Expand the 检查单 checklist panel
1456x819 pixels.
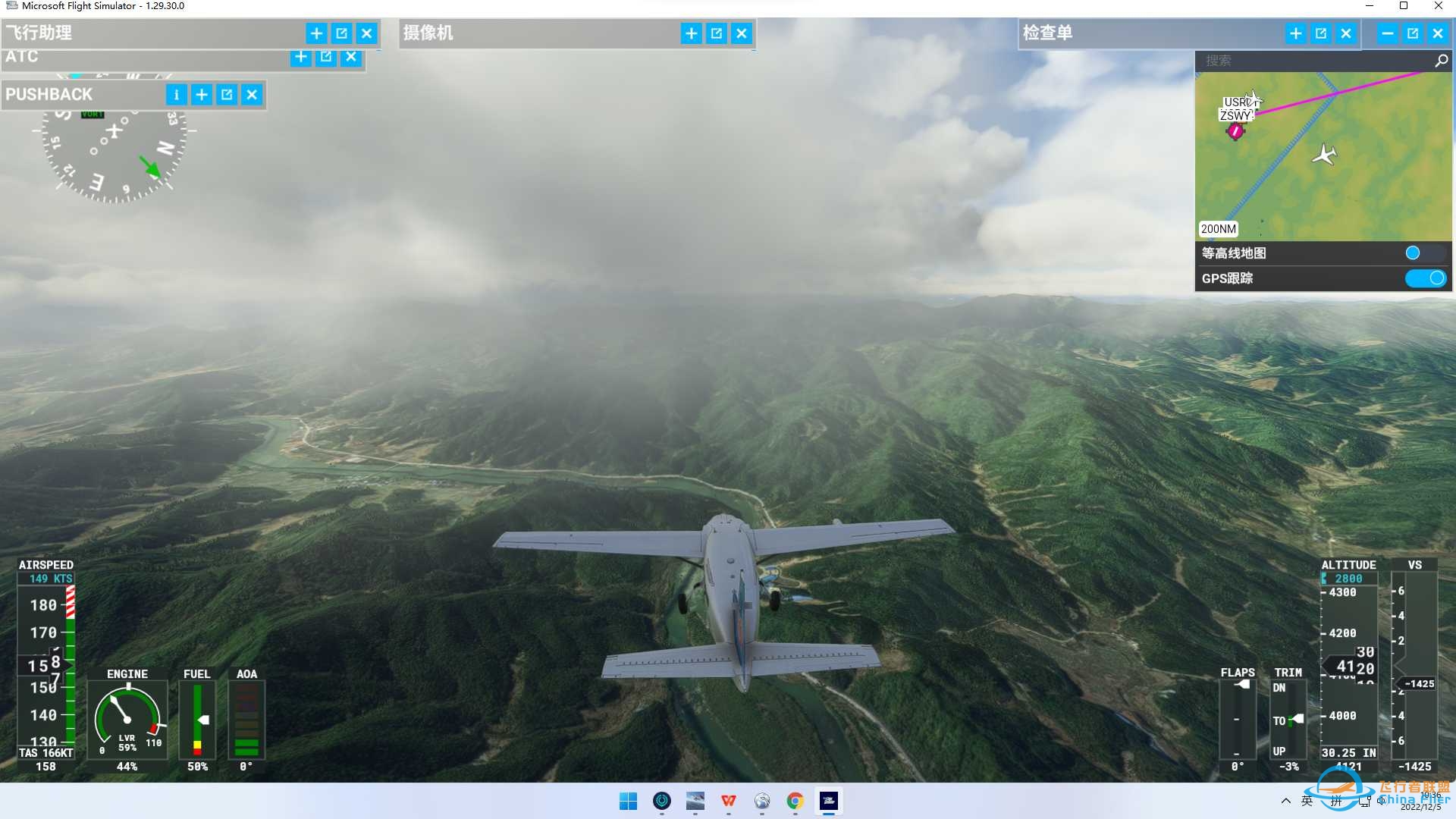pos(1296,33)
